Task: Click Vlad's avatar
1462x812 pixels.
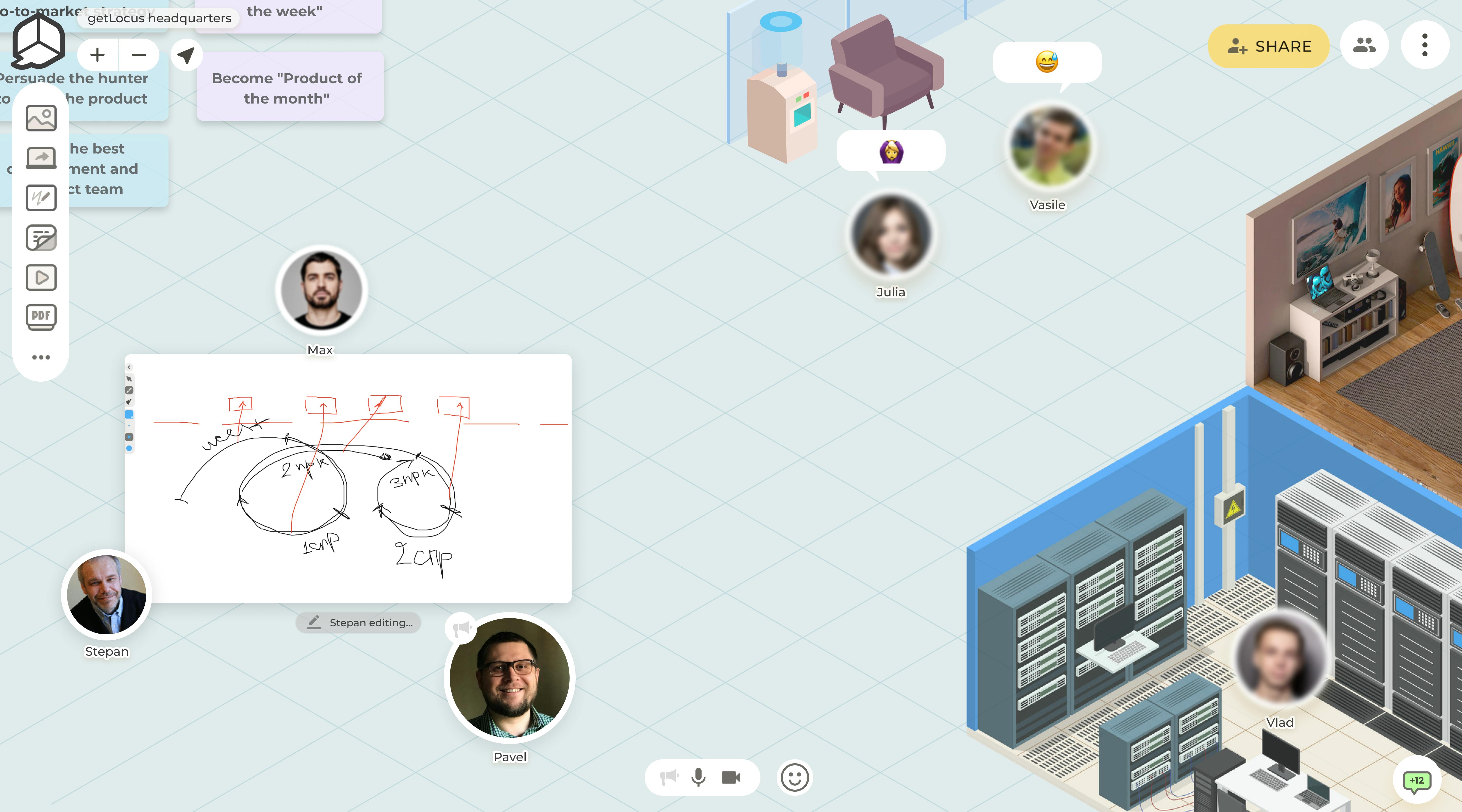Action: tap(1281, 659)
